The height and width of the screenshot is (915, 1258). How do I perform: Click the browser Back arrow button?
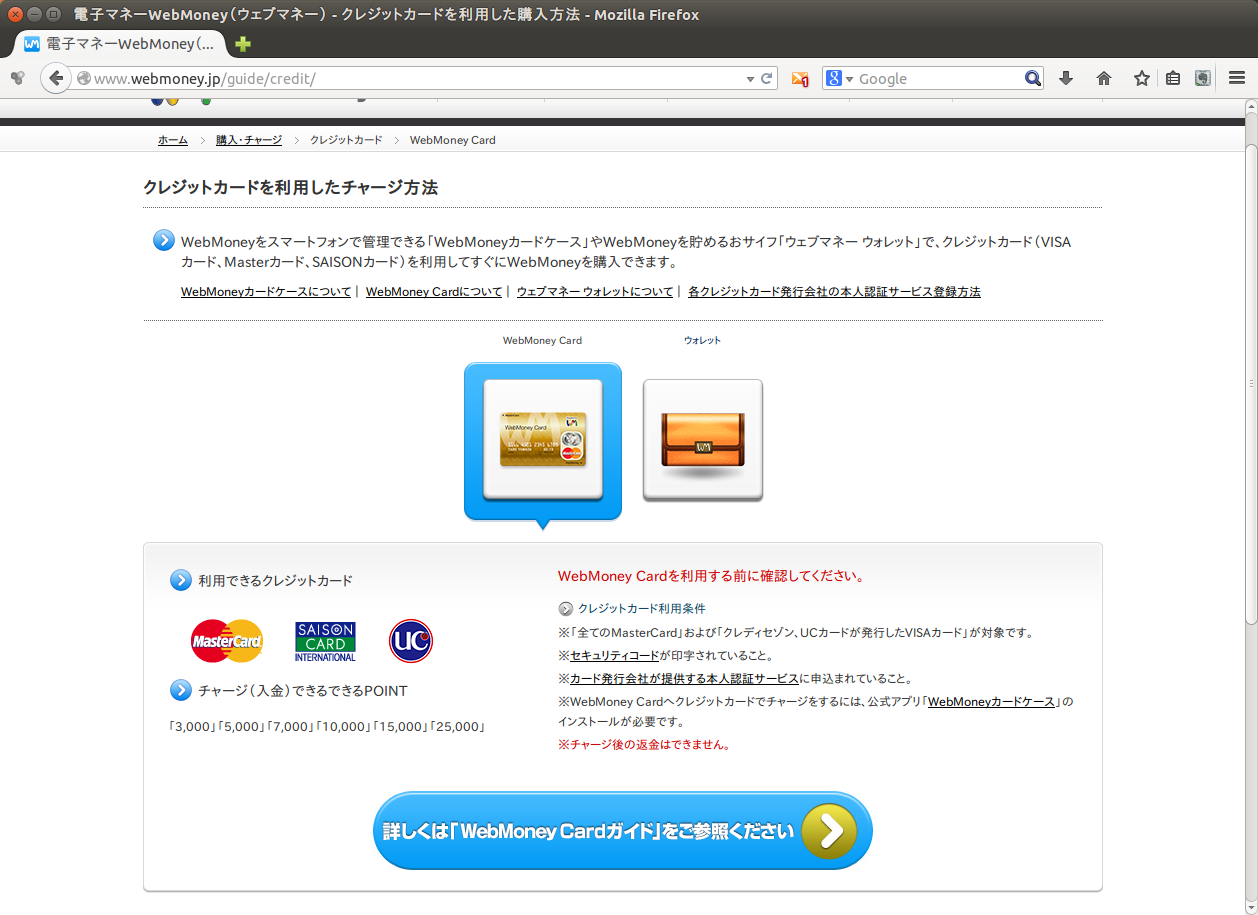click(x=55, y=78)
